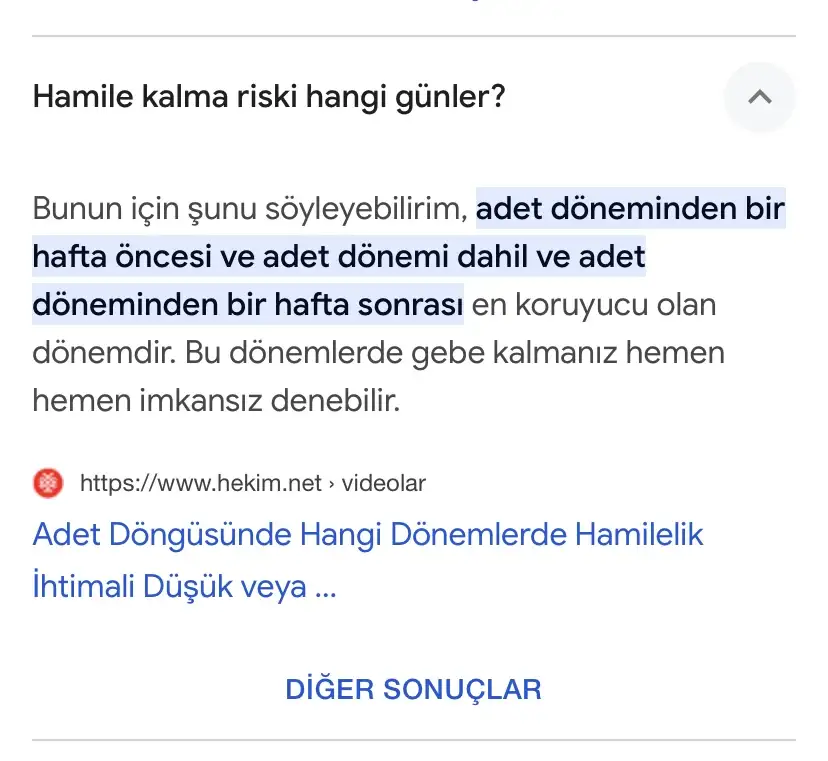Click the "Hamile kalma riski hangi günler?" question
Viewport: 828px width, 761px height.
pyautogui.click(x=268, y=97)
